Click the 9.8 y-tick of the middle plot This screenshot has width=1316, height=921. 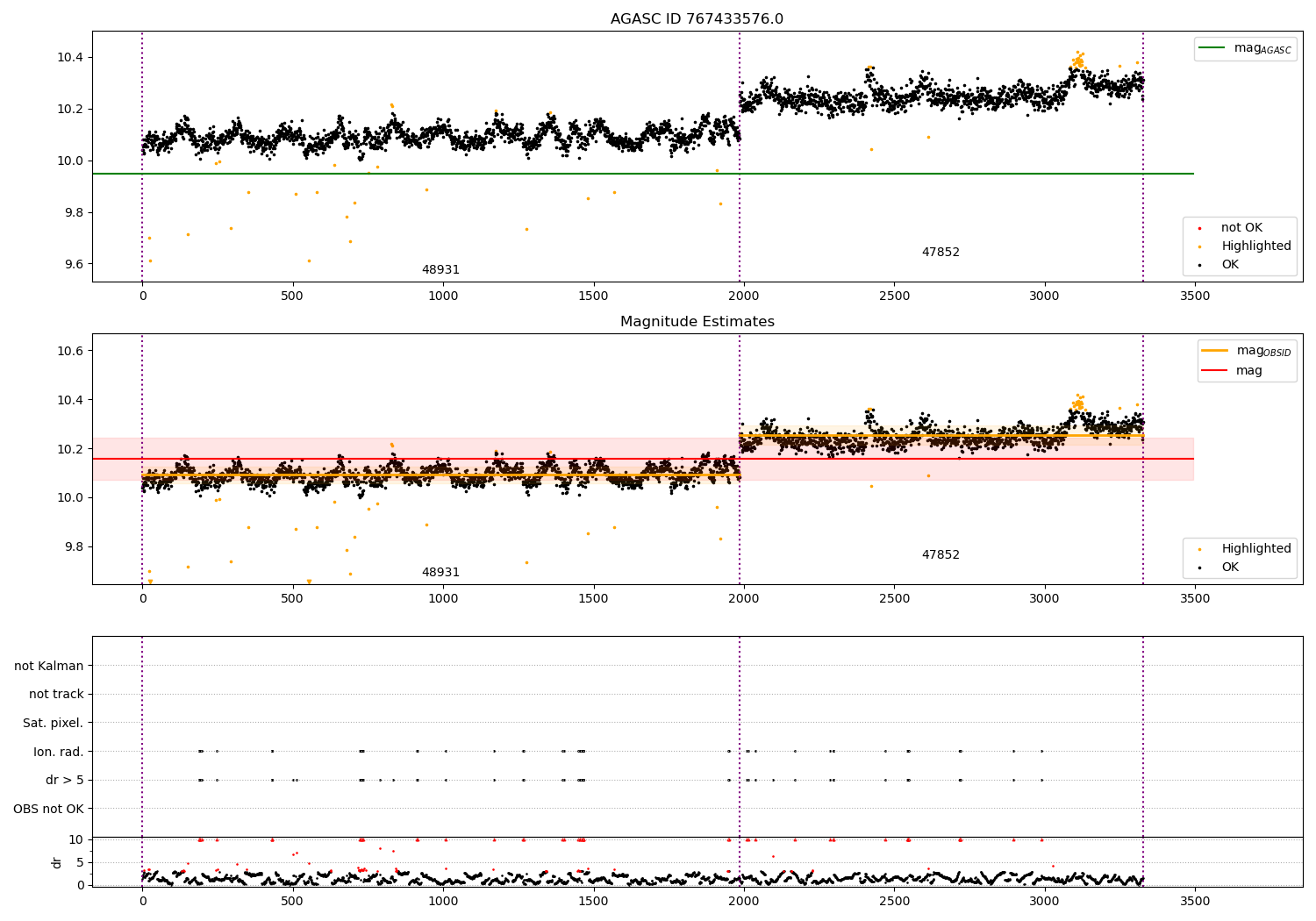[74, 547]
